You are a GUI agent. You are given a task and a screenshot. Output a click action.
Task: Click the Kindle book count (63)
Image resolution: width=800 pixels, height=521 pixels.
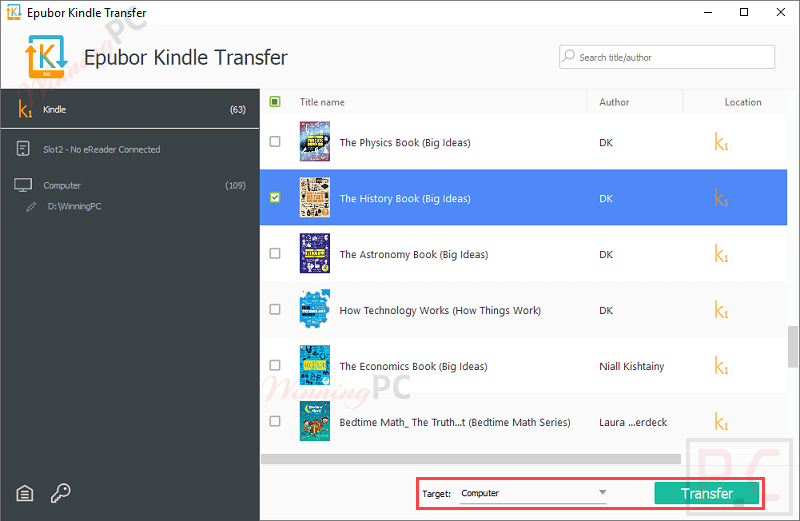[237, 109]
